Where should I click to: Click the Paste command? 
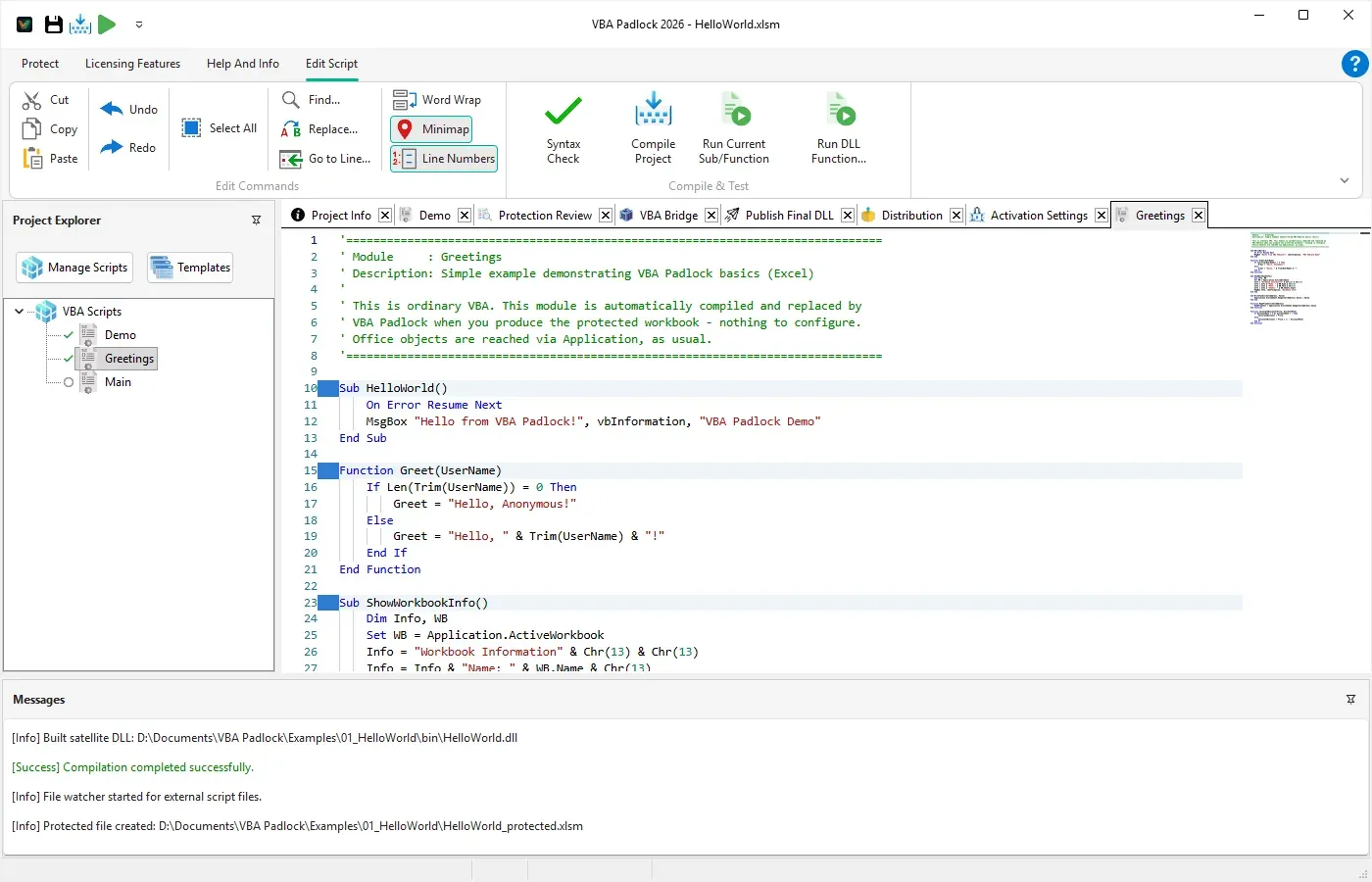(x=50, y=159)
